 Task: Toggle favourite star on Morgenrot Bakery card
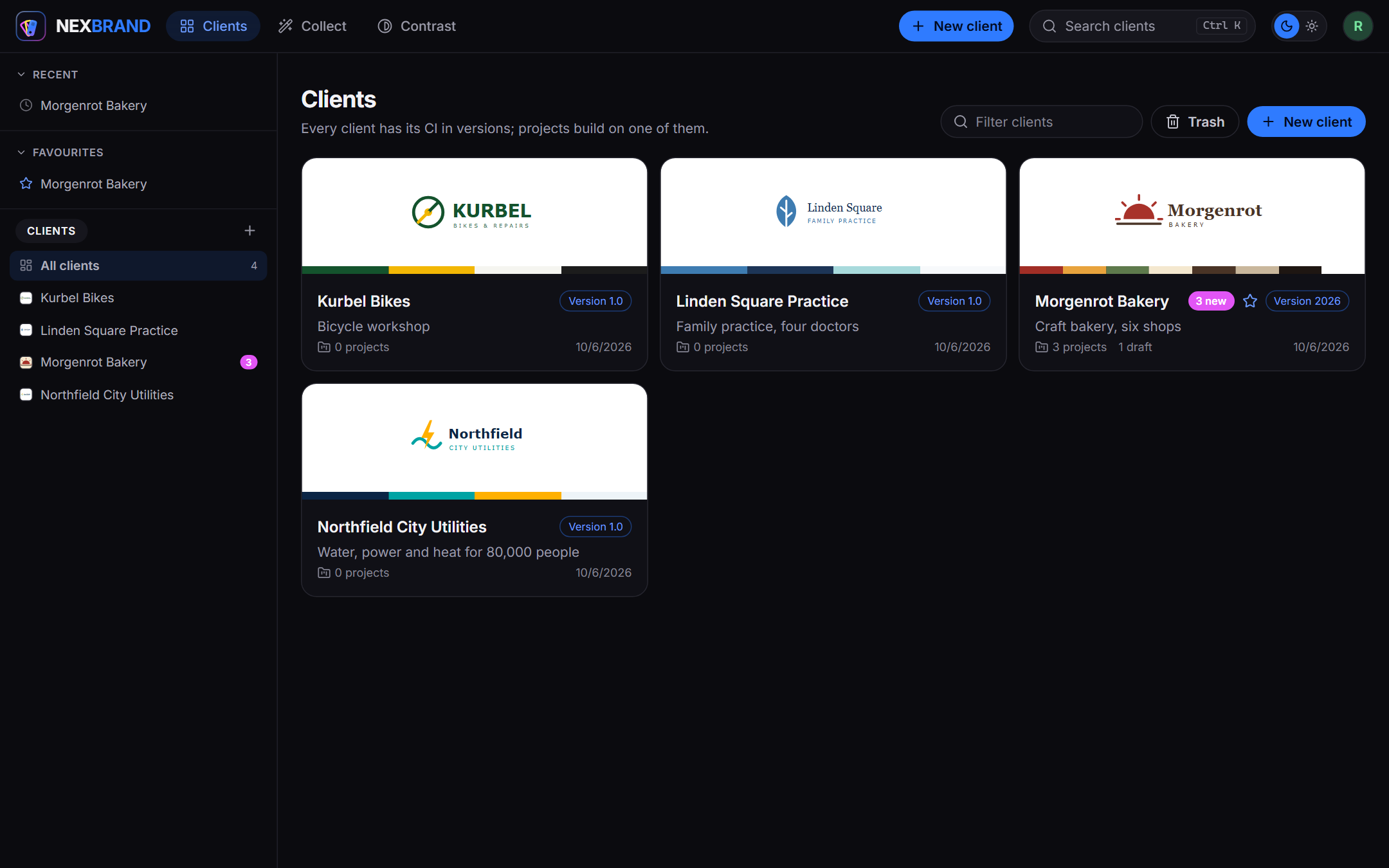coord(1250,301)
